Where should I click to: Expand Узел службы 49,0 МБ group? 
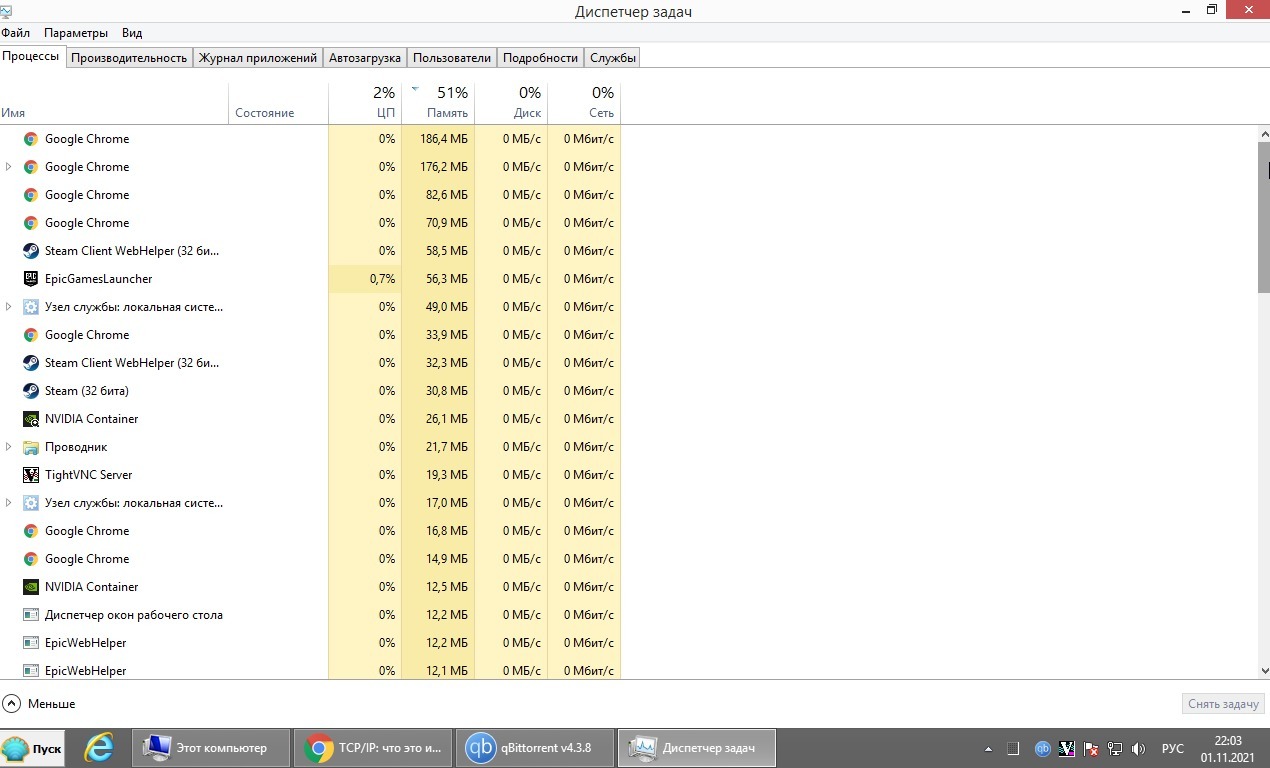[x=9, y=307]
